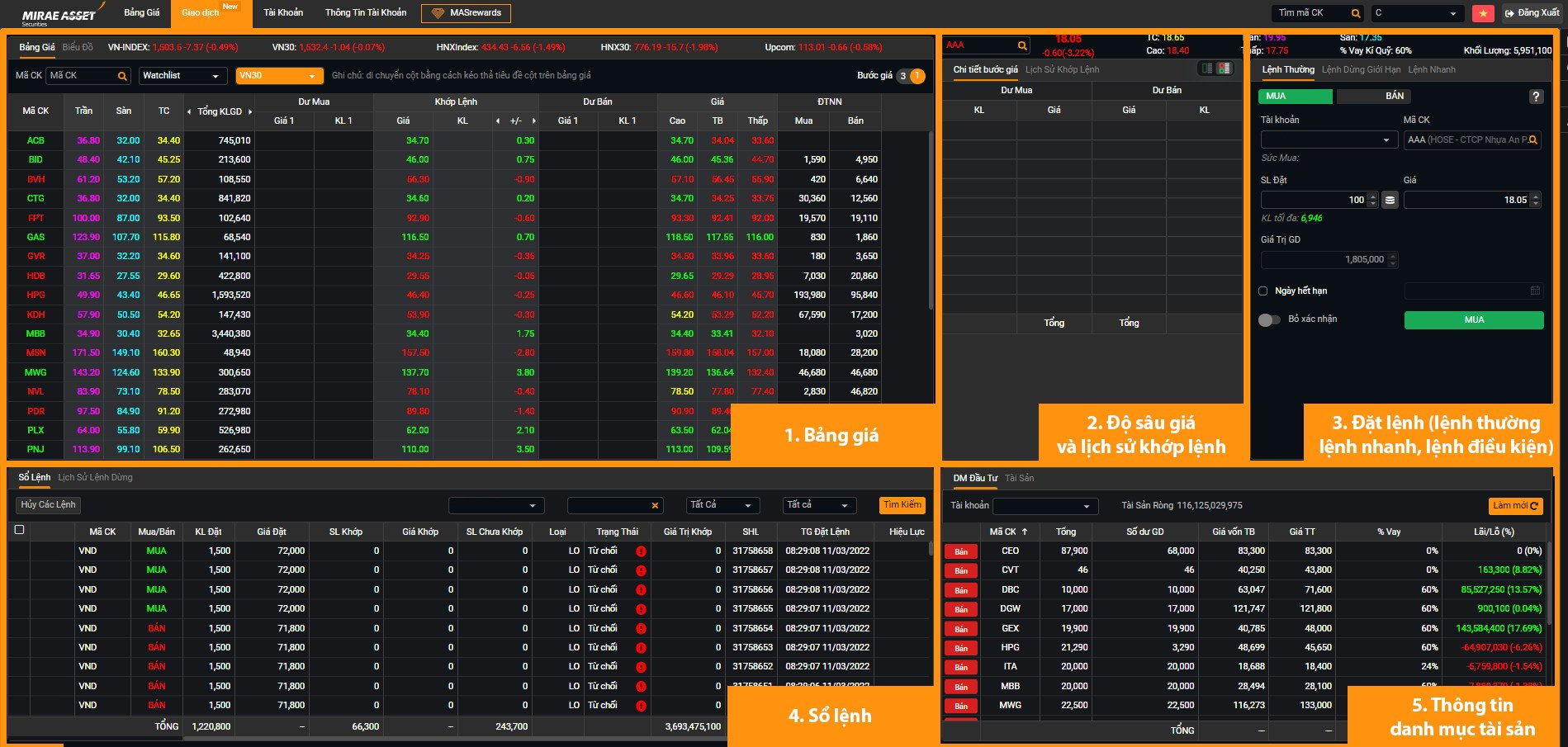The image size is (1568, 747).
Task: Tick the select-all checkbox in order book header
Action: pyautogui.click(x=19, y=530)
